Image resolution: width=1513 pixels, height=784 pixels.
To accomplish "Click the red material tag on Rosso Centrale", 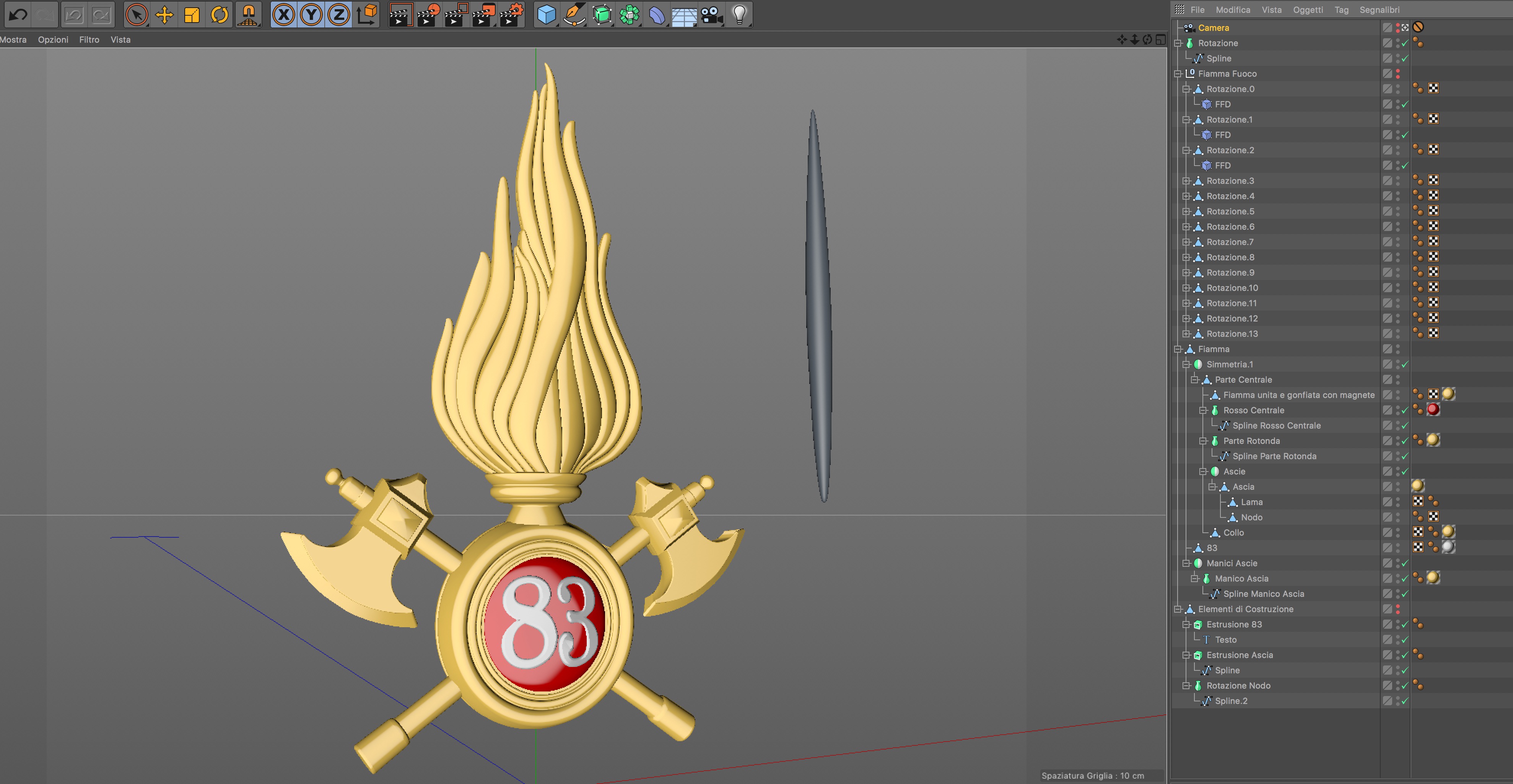I will click(x=1433, y=410).
